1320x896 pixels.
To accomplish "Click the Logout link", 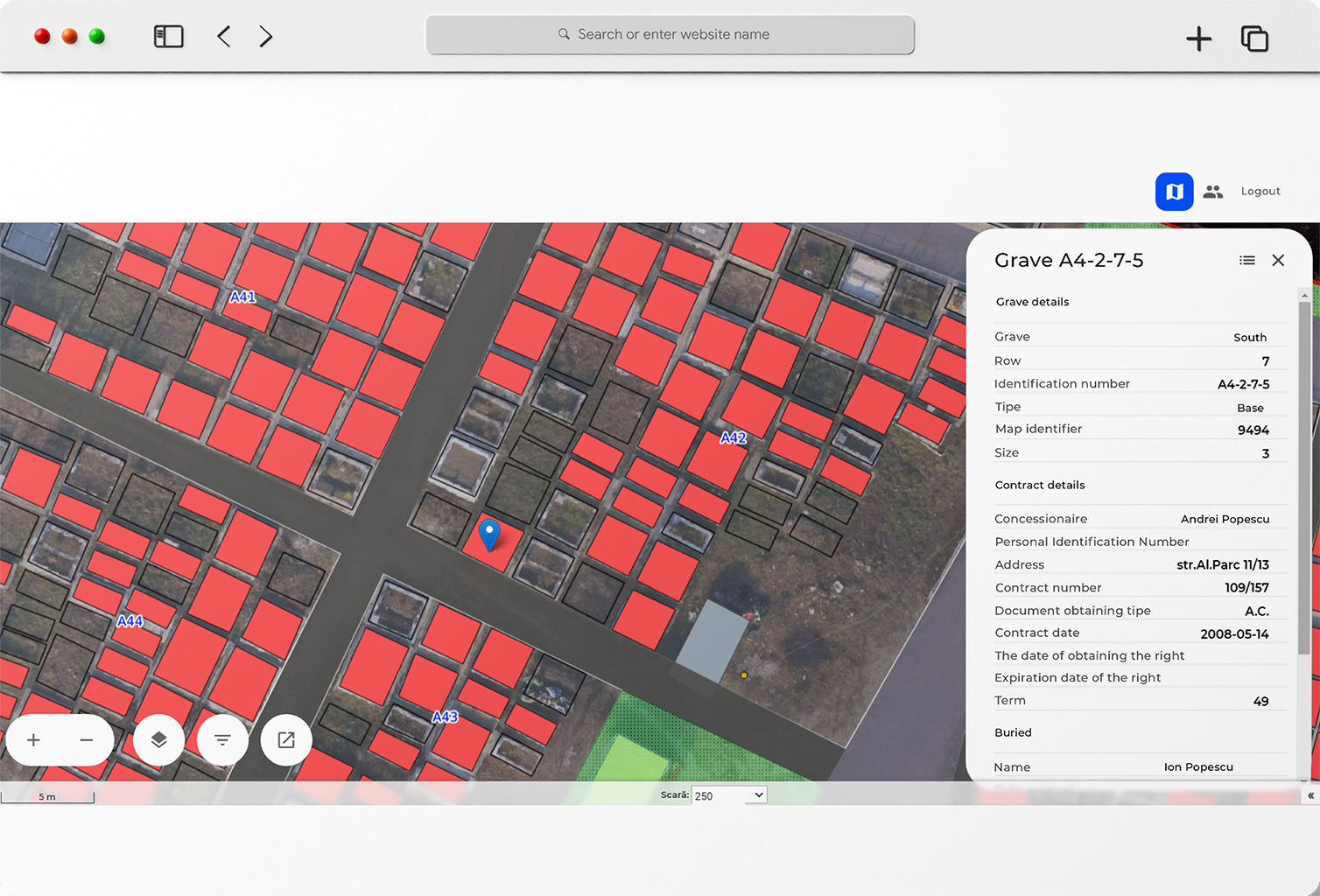I will coord(1260,192).
